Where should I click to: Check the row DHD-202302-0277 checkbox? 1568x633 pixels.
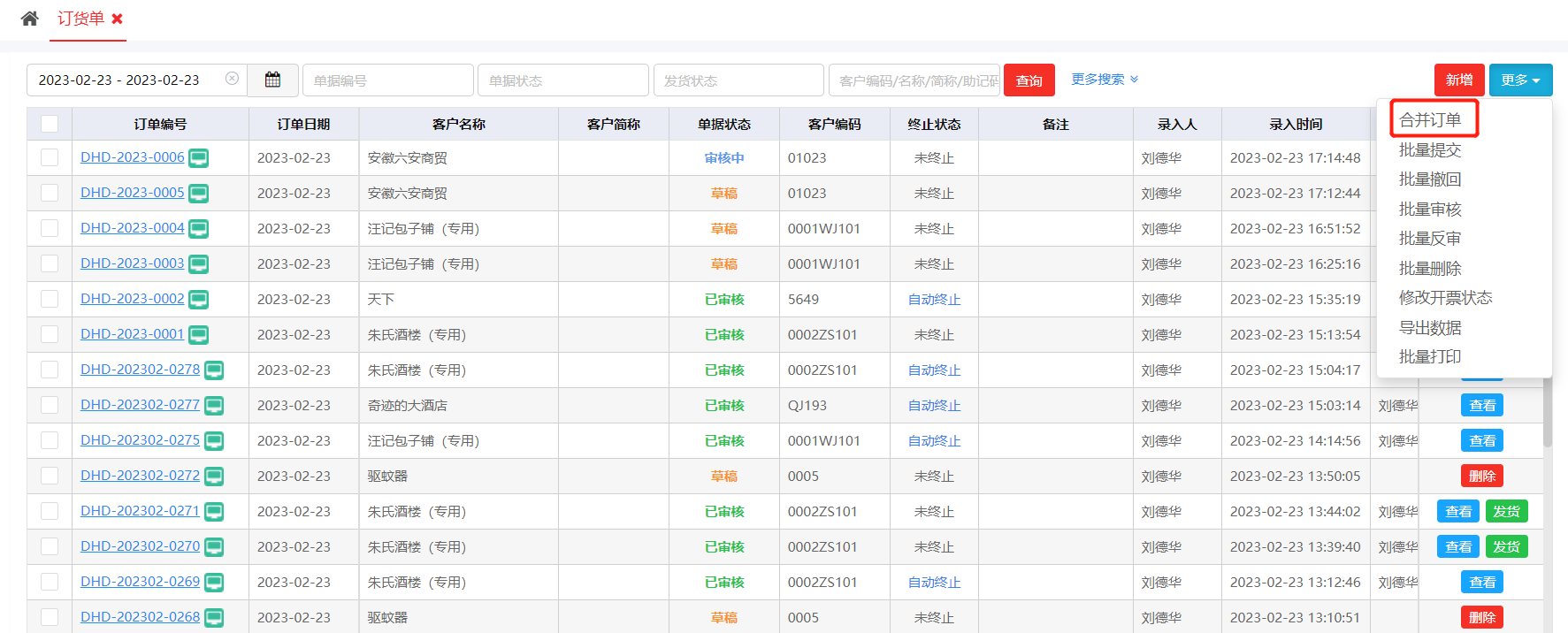click(x=50, y=405)
